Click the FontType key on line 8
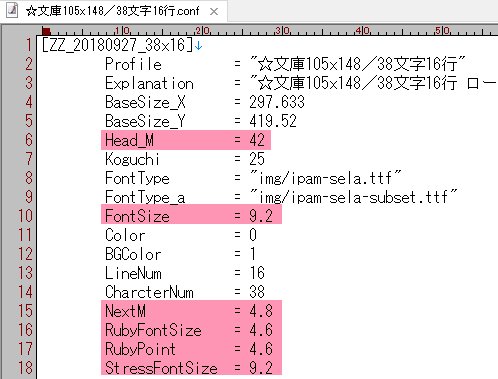This screenshot has width=498, height=379. [x=137, y=178]
